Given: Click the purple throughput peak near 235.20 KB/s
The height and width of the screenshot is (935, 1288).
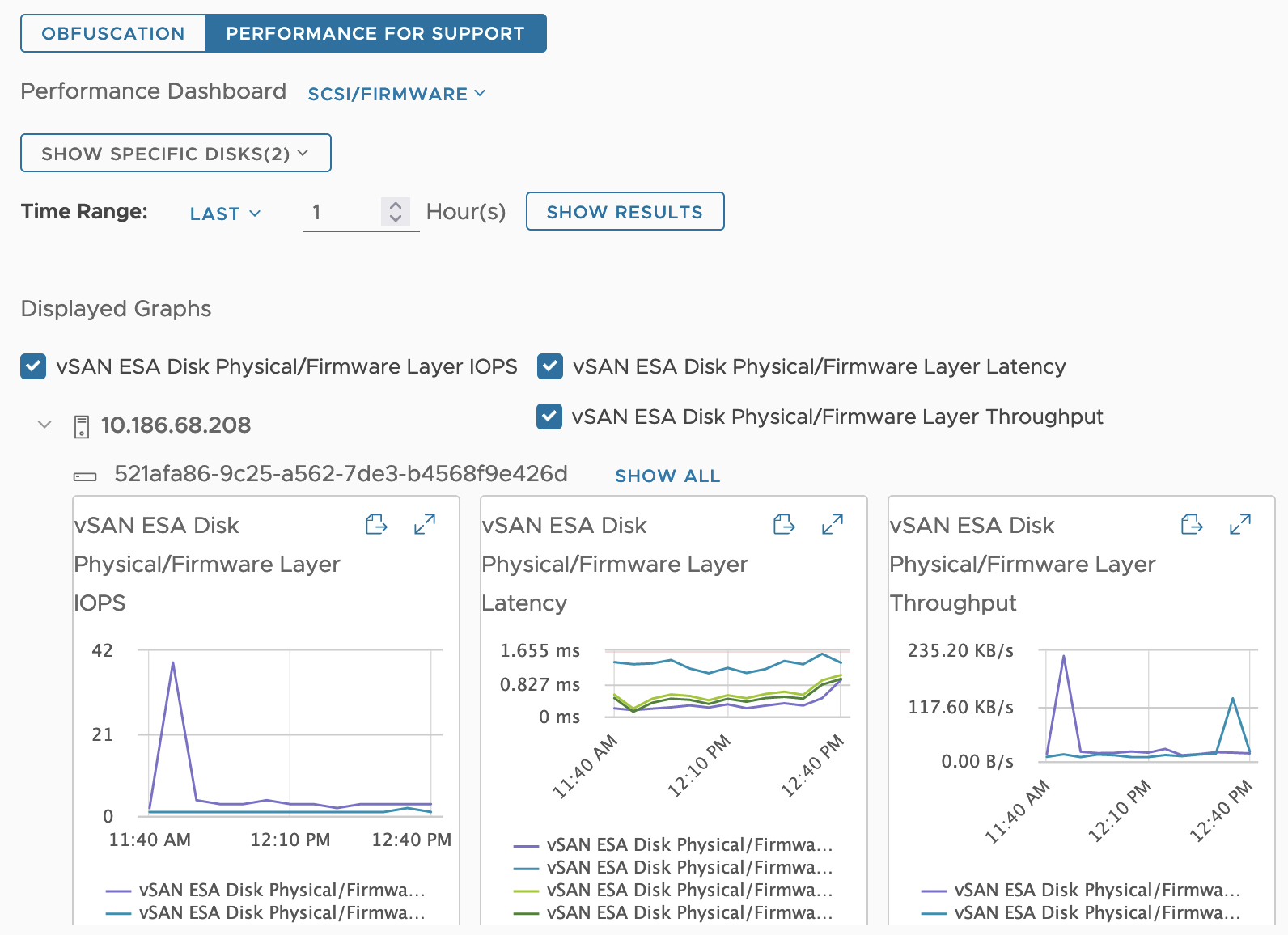Looking at the screenshot, I should (x=1063, y=656).
